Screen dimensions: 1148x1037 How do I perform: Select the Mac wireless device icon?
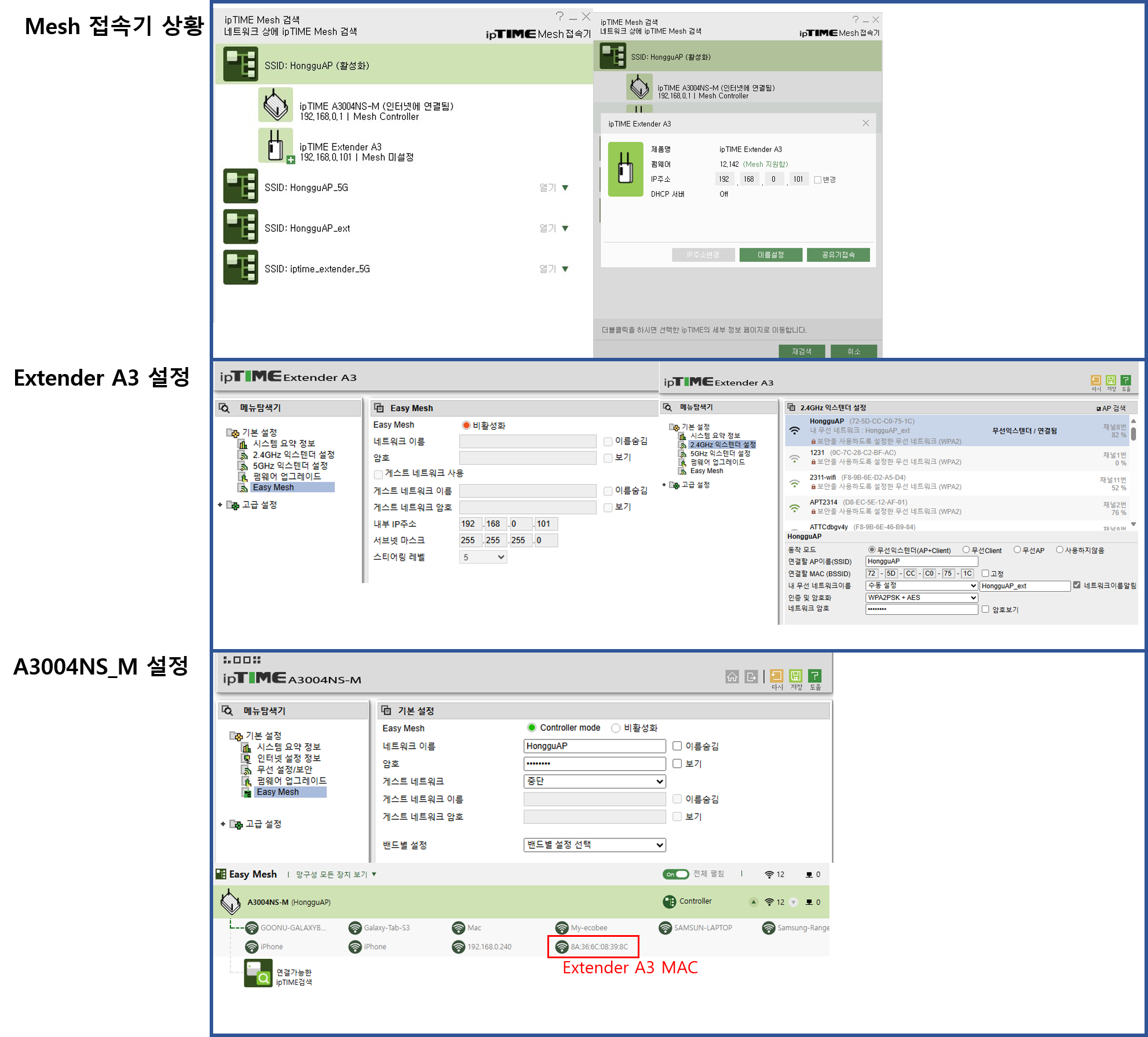click(x=458, y=928)
